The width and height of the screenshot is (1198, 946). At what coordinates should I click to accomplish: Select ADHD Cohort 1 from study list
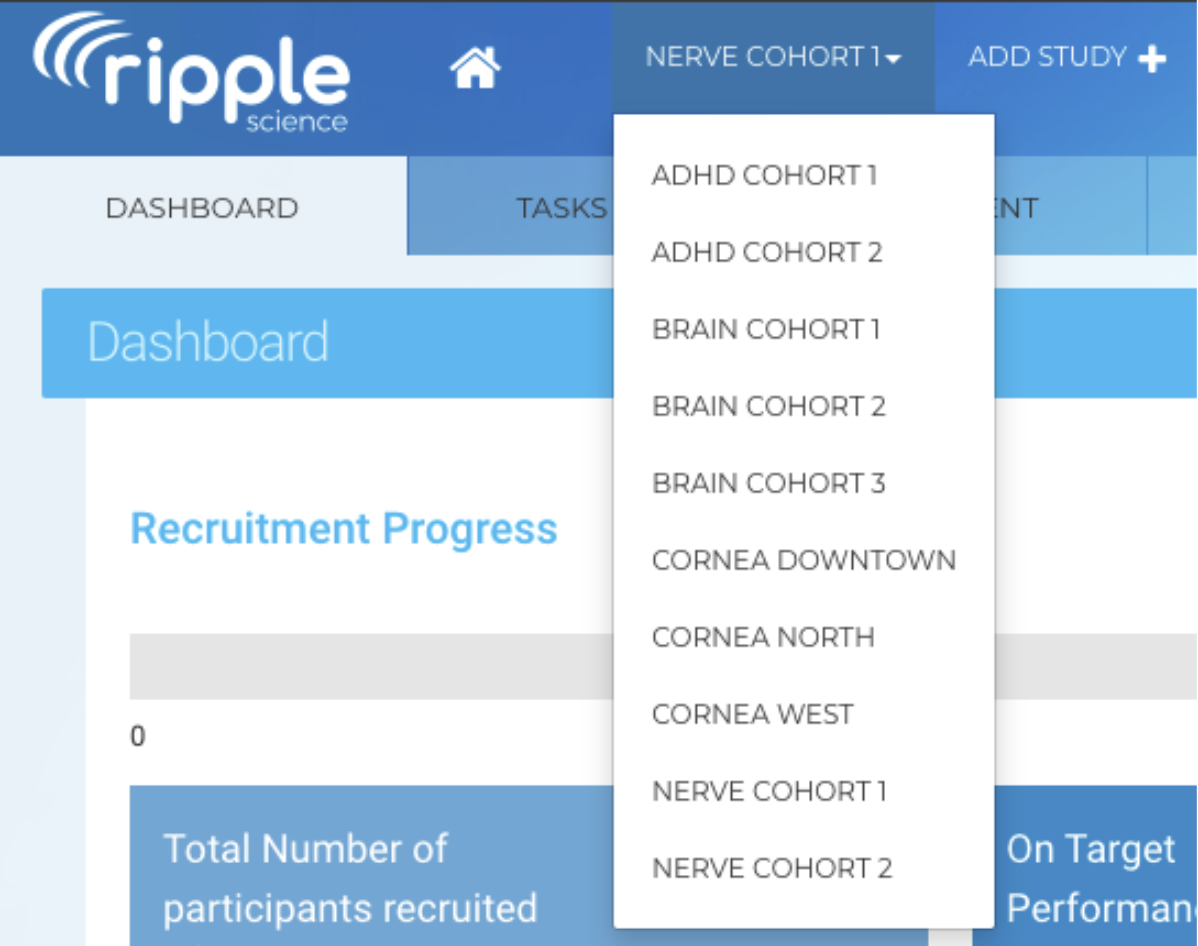point(764,176)
